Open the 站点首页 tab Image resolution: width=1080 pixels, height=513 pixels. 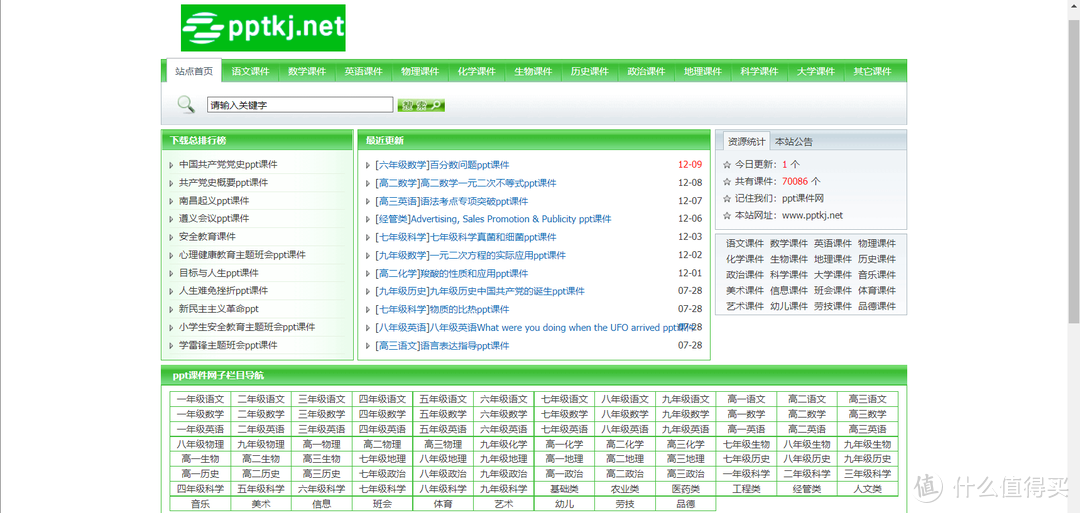point(194,71)
